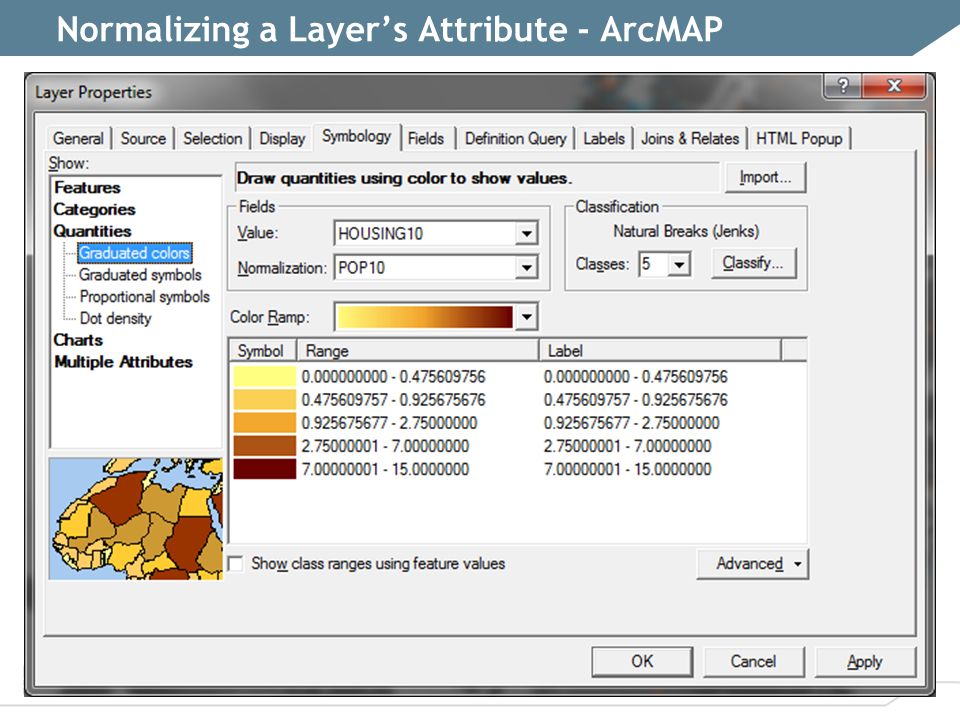Click label 0.925675677 - 2.75000000
This screenshot has width=960, height=720.
click(x=631, y=423)
